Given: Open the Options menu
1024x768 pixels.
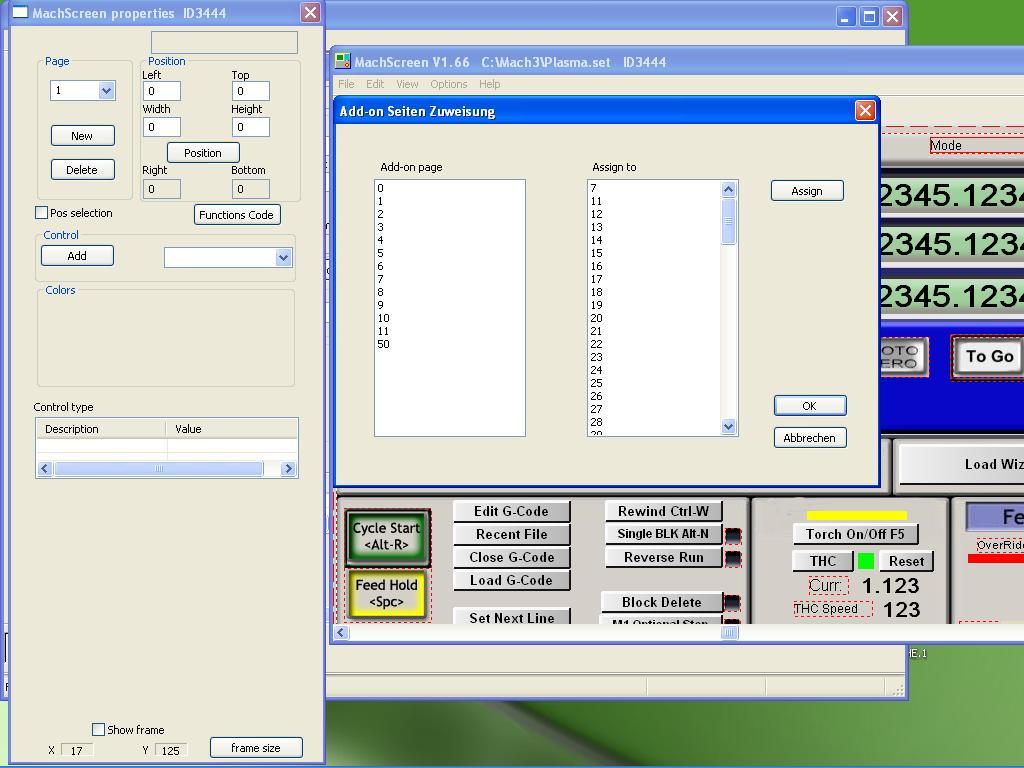Looking at the screenshot, I should click(449, 84).
